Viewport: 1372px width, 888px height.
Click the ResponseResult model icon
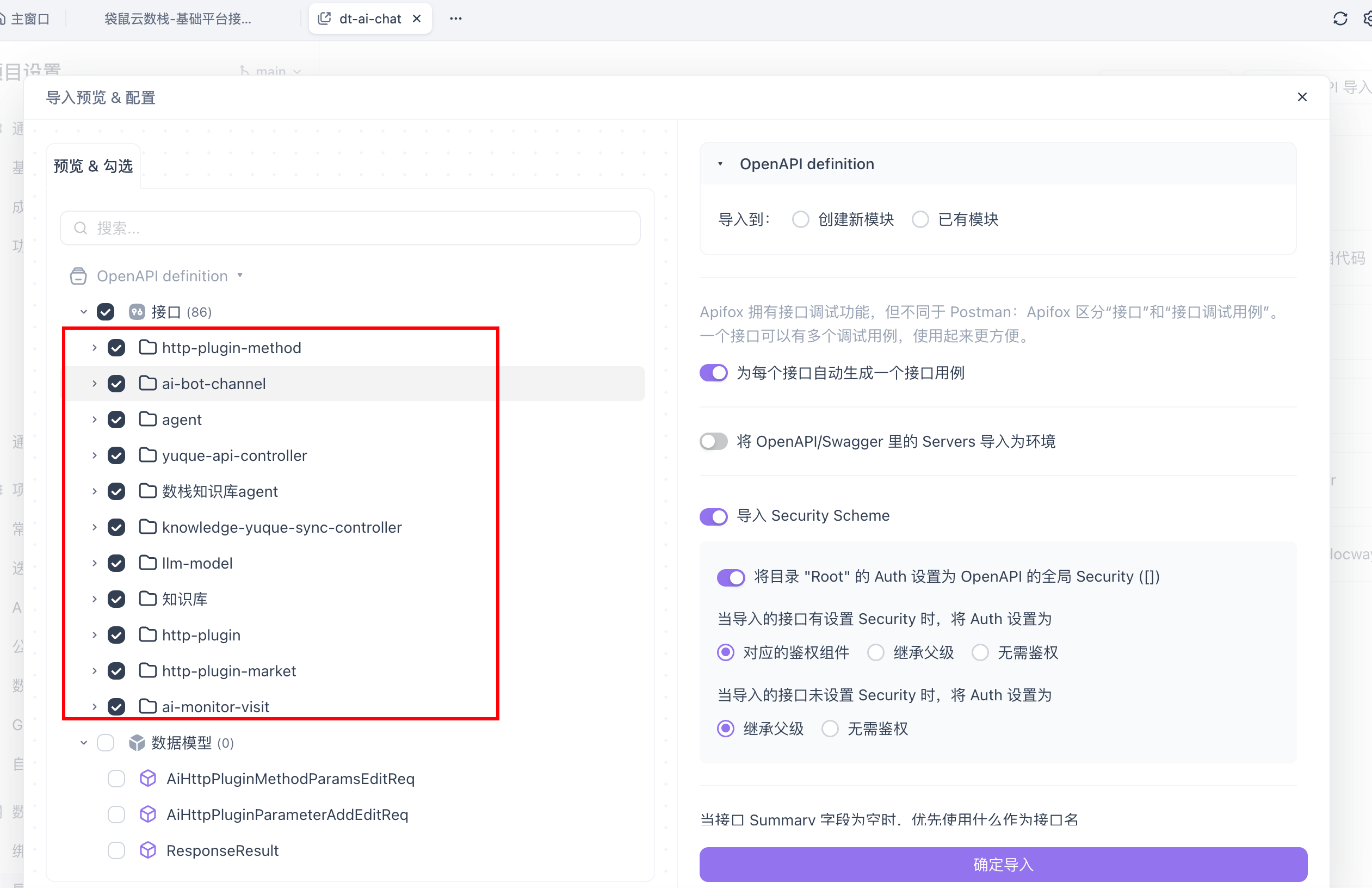tap(148, 850)
